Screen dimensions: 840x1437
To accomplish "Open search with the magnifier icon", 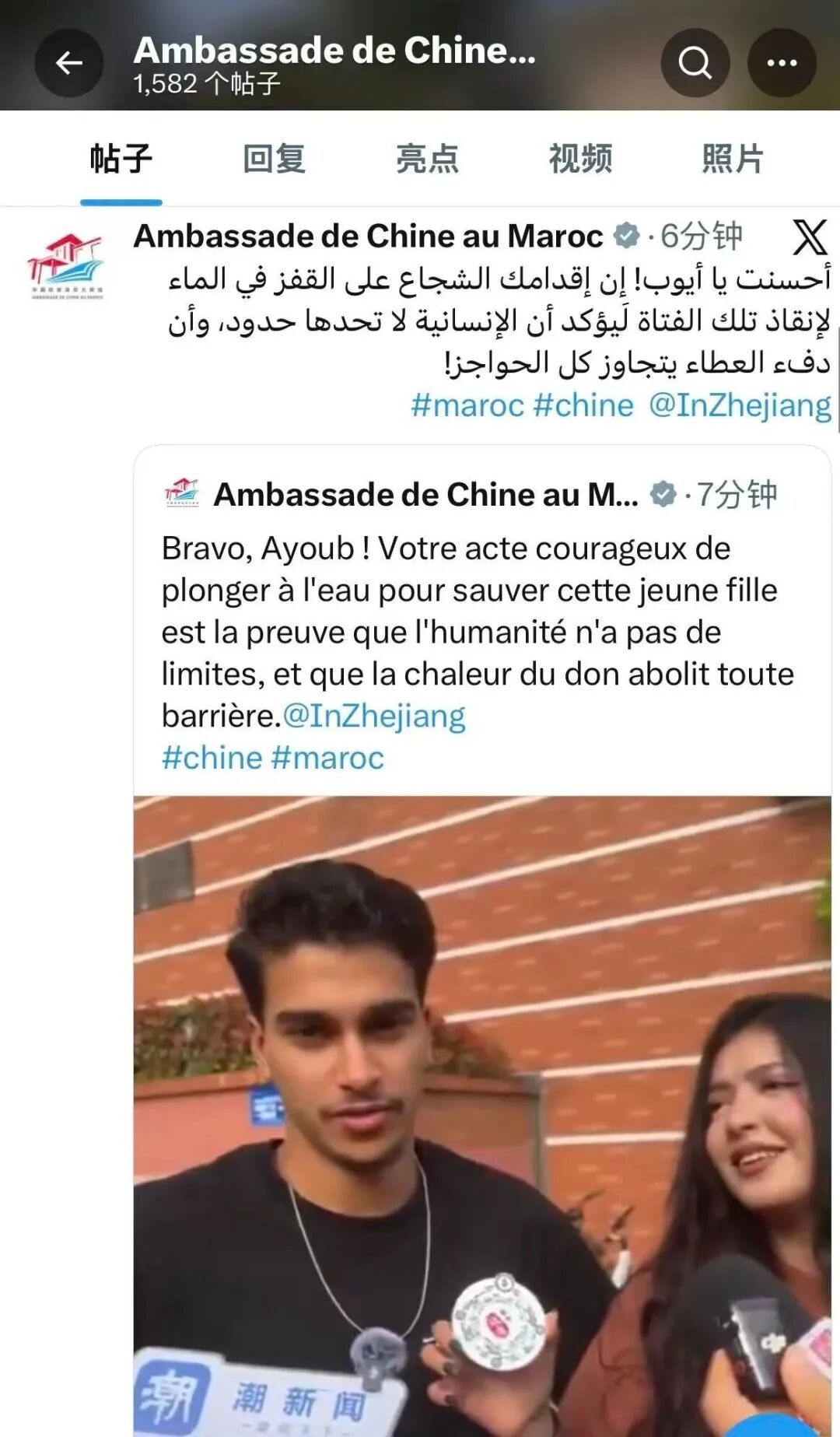I will [695, 63].
